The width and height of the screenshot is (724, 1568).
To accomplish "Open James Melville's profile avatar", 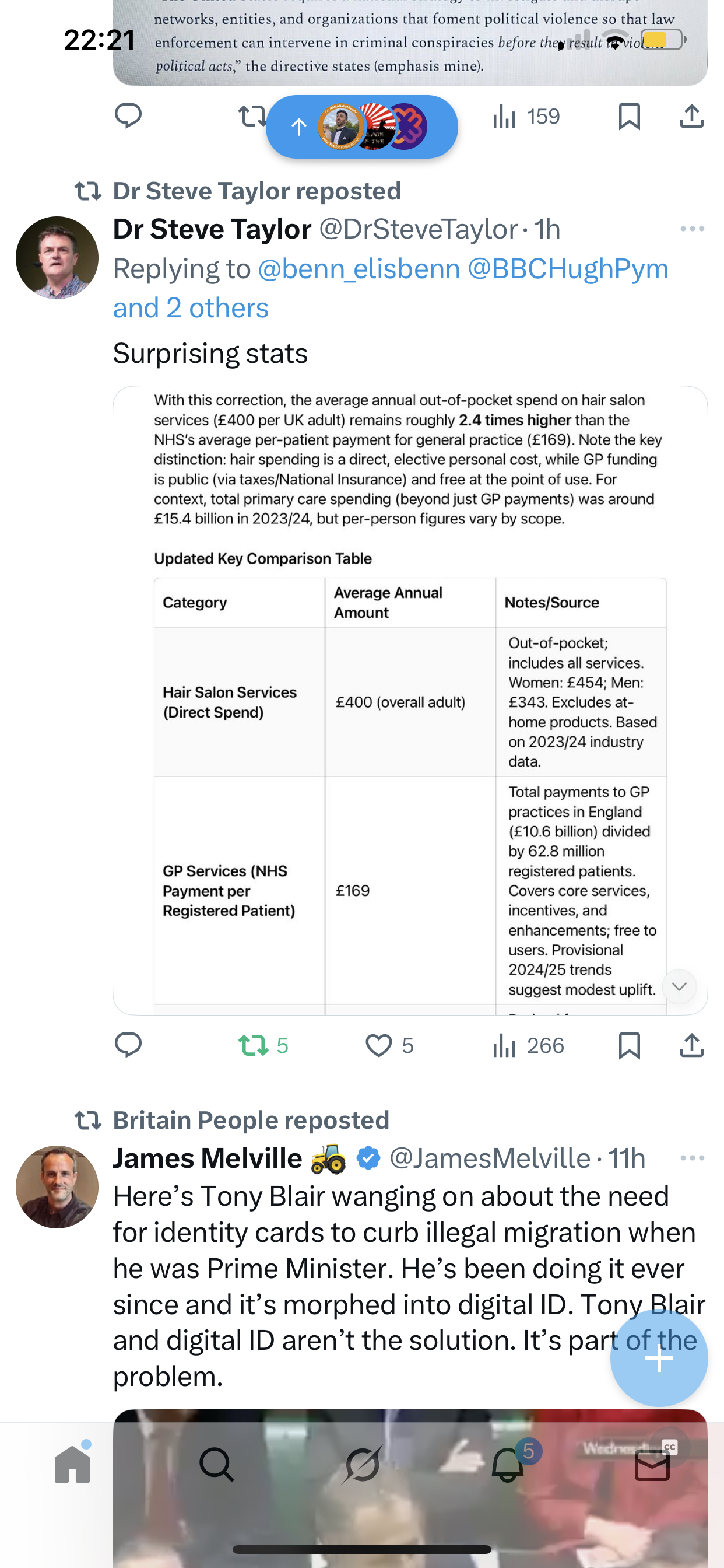I will (x=57, y=1186).
